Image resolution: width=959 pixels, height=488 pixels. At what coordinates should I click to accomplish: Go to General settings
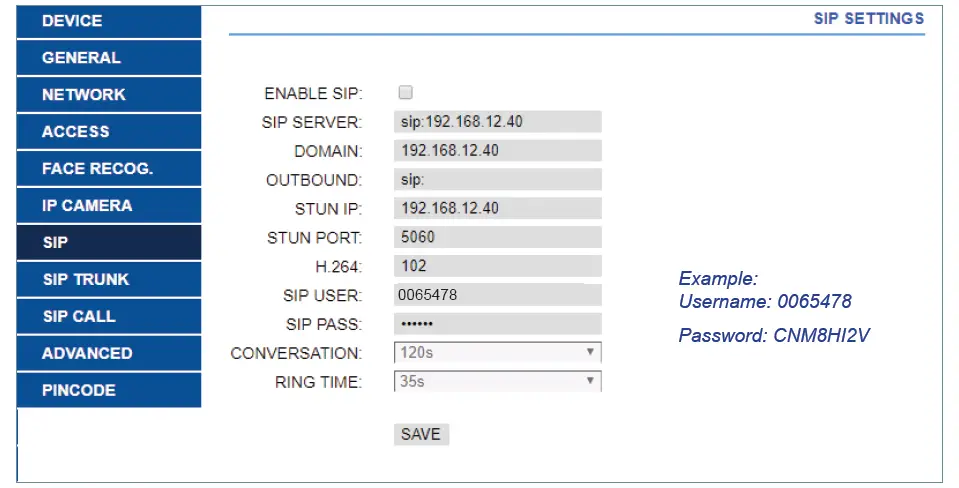click(108, 58)
